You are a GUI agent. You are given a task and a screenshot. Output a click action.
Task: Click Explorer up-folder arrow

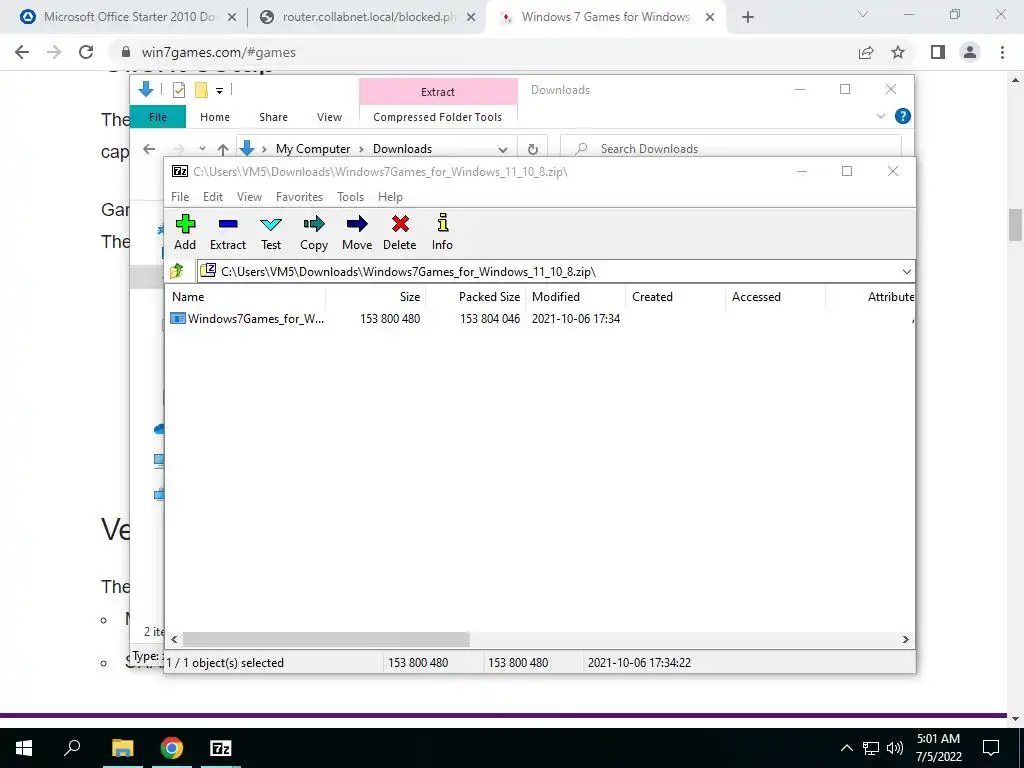tap(223, 149)
